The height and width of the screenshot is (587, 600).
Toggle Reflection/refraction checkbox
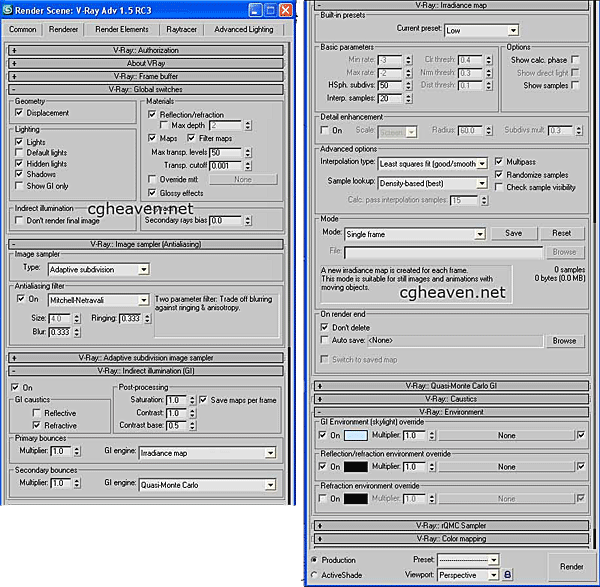pos(152,114)
